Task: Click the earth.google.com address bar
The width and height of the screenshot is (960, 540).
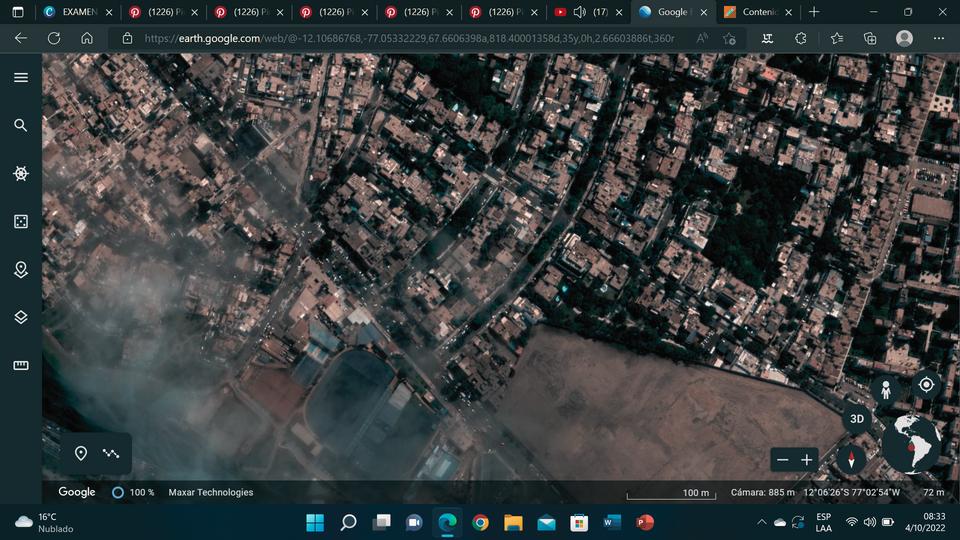Action: (409, 38)
